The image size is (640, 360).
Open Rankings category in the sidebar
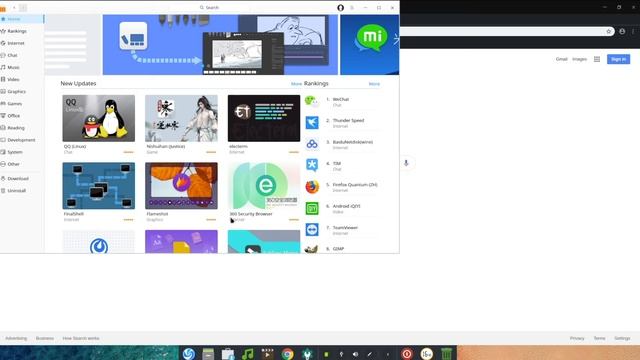coord(22,31)
